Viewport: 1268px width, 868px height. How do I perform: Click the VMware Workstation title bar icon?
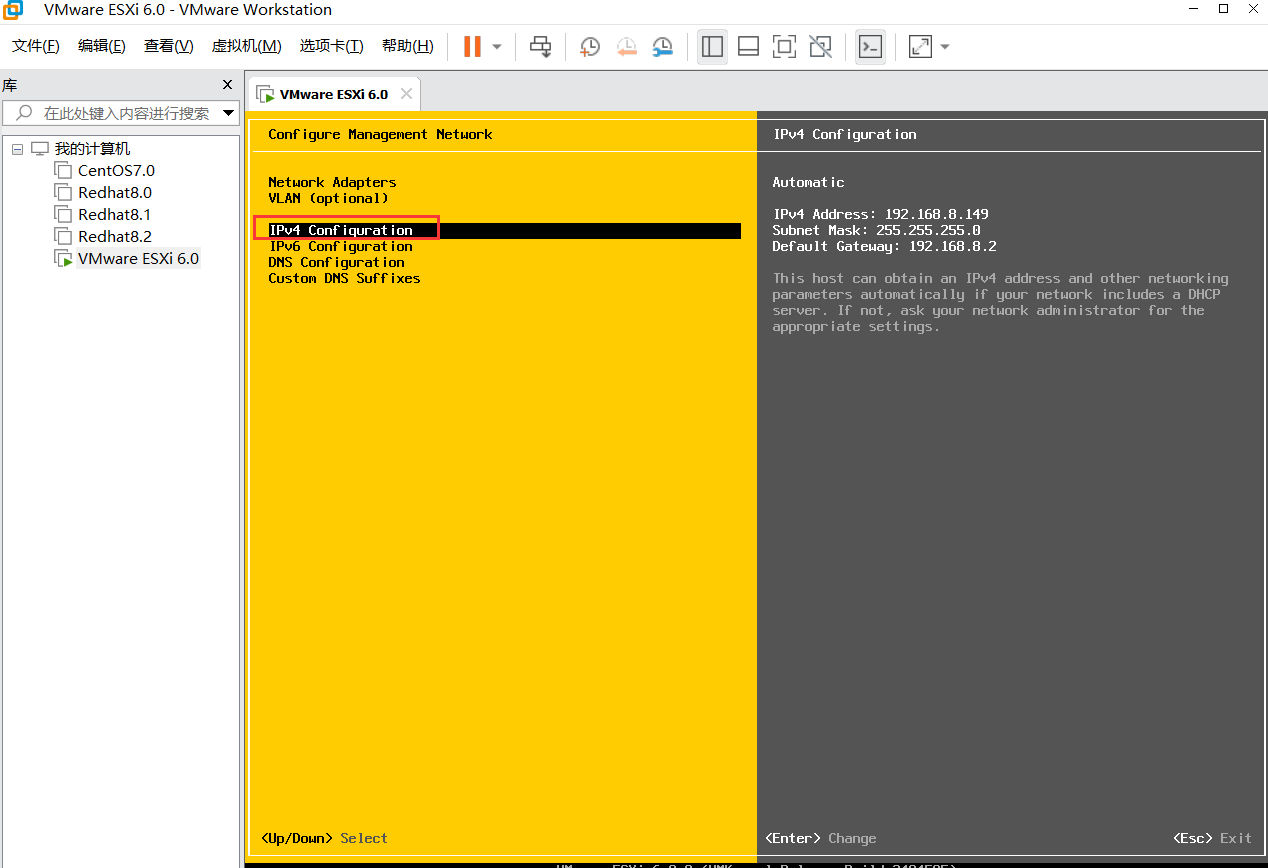point(14,10)
